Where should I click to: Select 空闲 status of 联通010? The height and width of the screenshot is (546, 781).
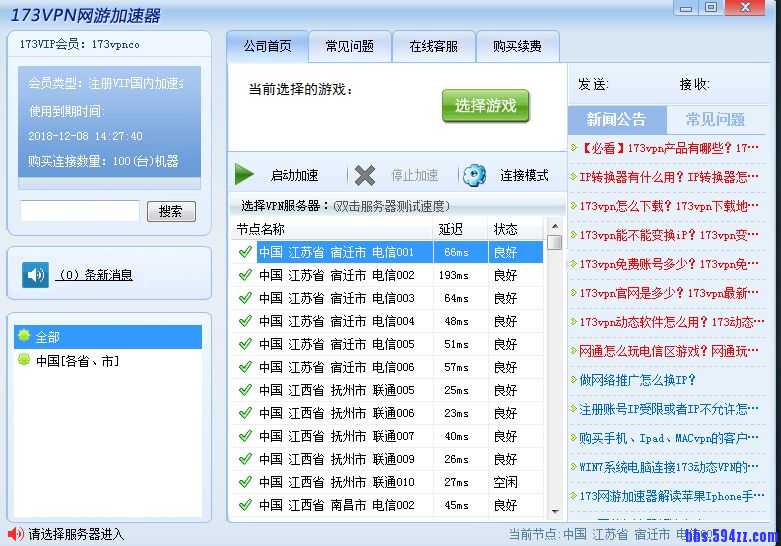click(x=516, y=482)
